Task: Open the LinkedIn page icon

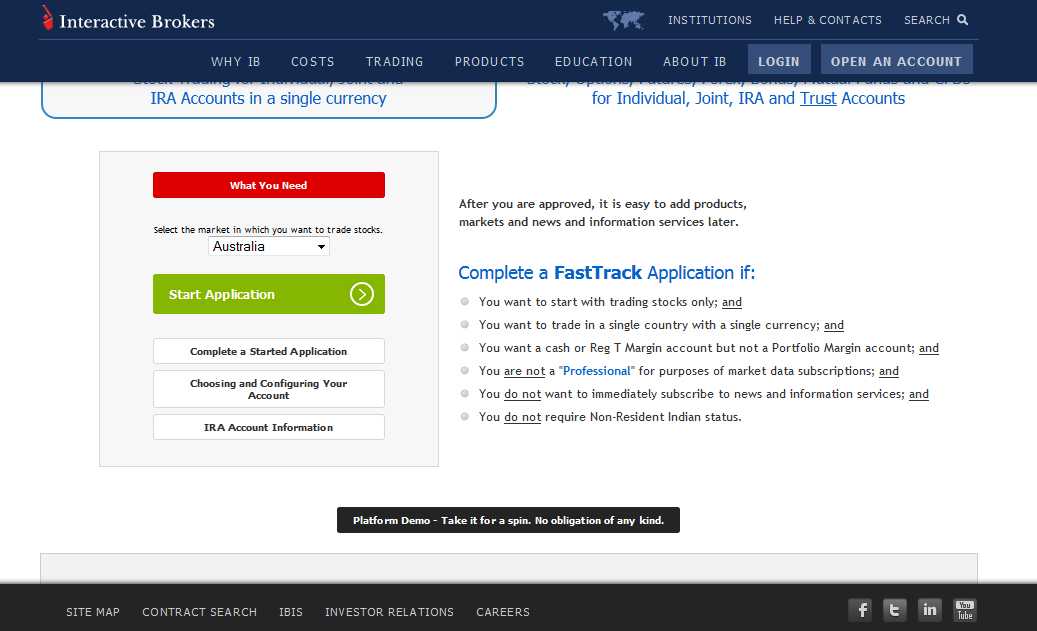Action: [930, 610]
